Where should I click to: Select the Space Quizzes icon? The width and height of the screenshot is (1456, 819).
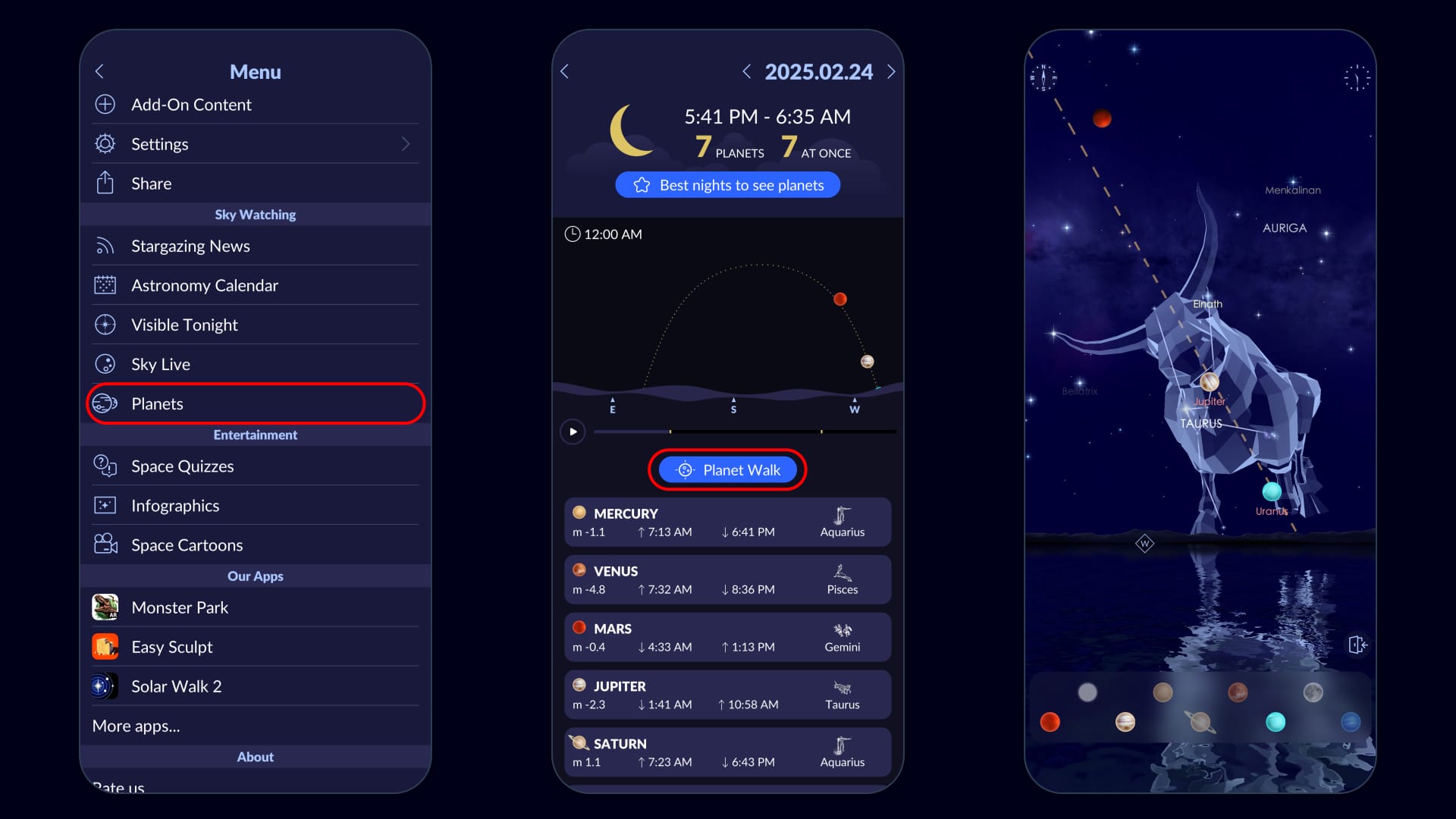pos(106,466)
